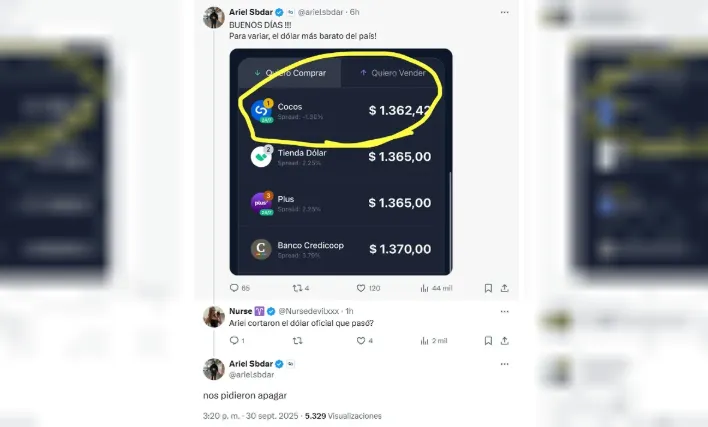Share Nurse's reply tweet

pyautogui.click(x=504, y=340)
